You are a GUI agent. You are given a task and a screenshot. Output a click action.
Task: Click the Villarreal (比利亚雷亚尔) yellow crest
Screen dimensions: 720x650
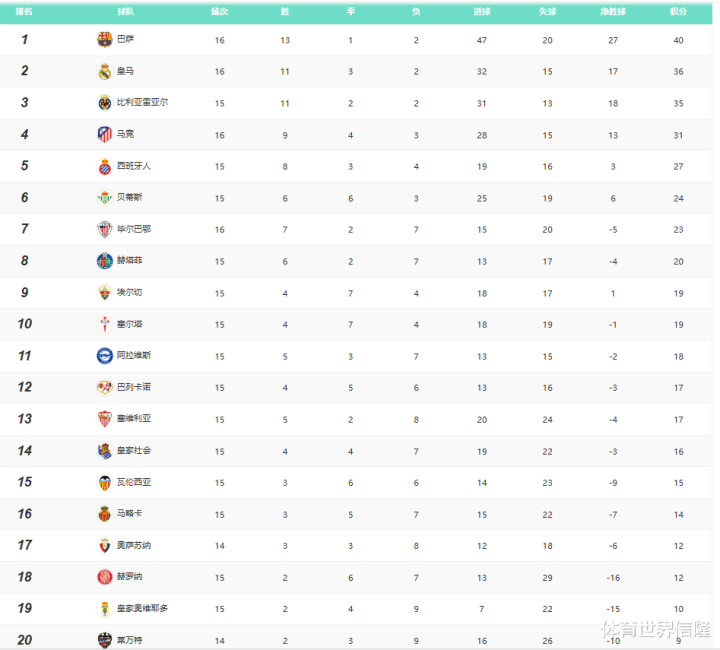[x=104, y=102]
